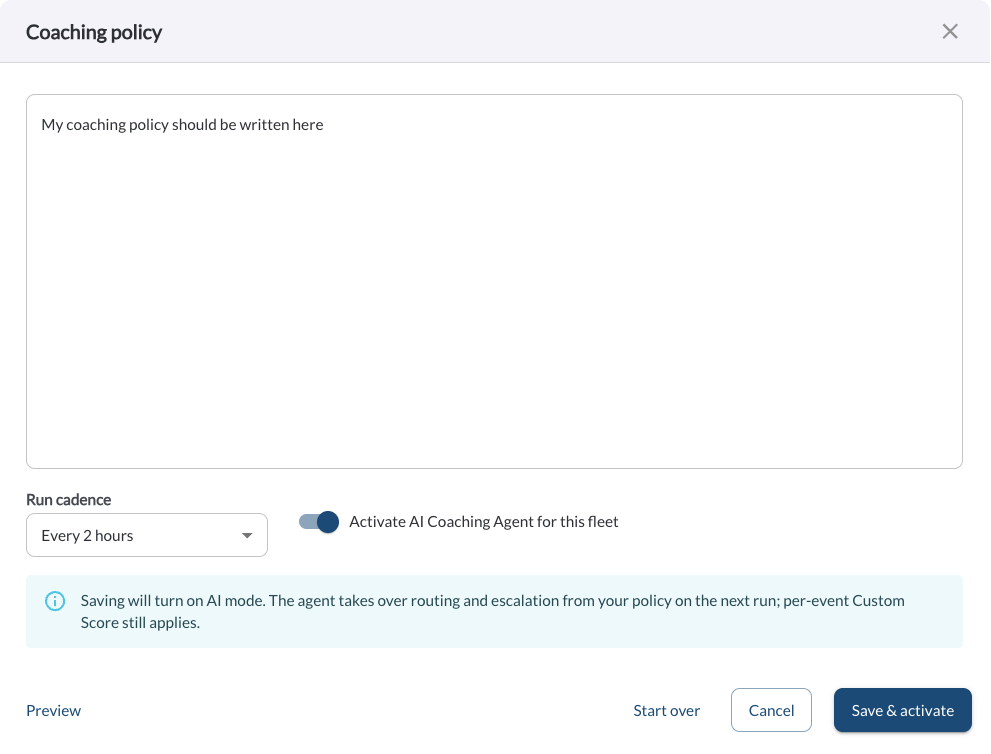Cancel the coaching policy changes
The width and height of the screenshot is (991, 754).
pyautogui.click(x=771, y=710)
